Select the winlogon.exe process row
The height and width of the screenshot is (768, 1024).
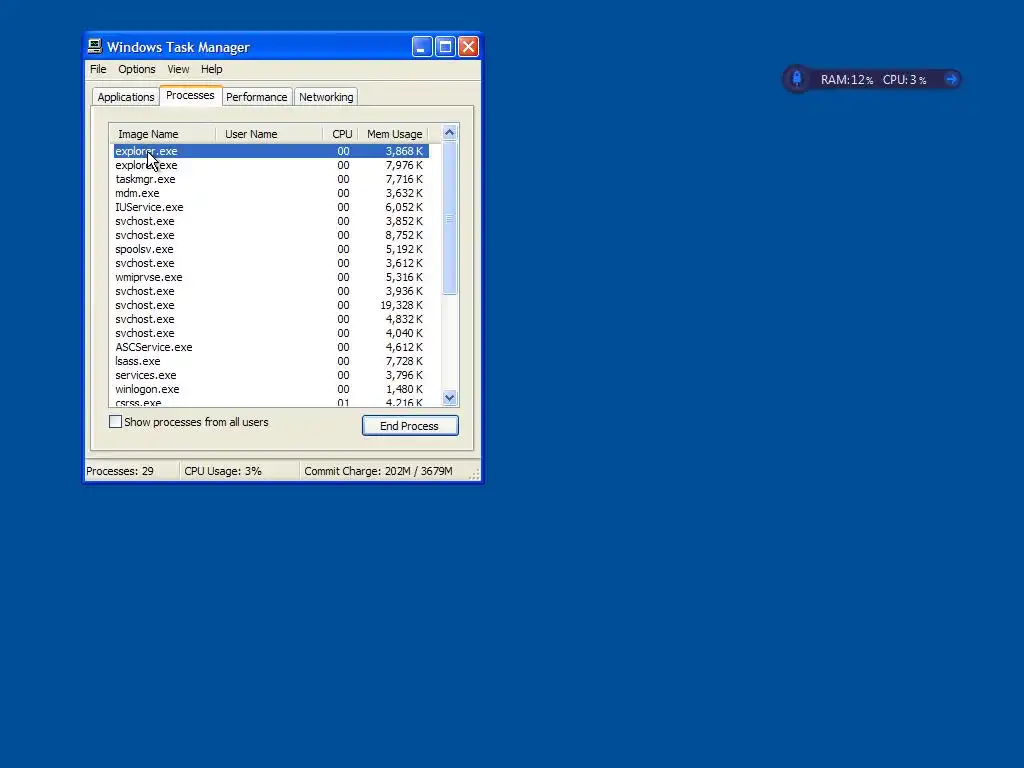271,390
